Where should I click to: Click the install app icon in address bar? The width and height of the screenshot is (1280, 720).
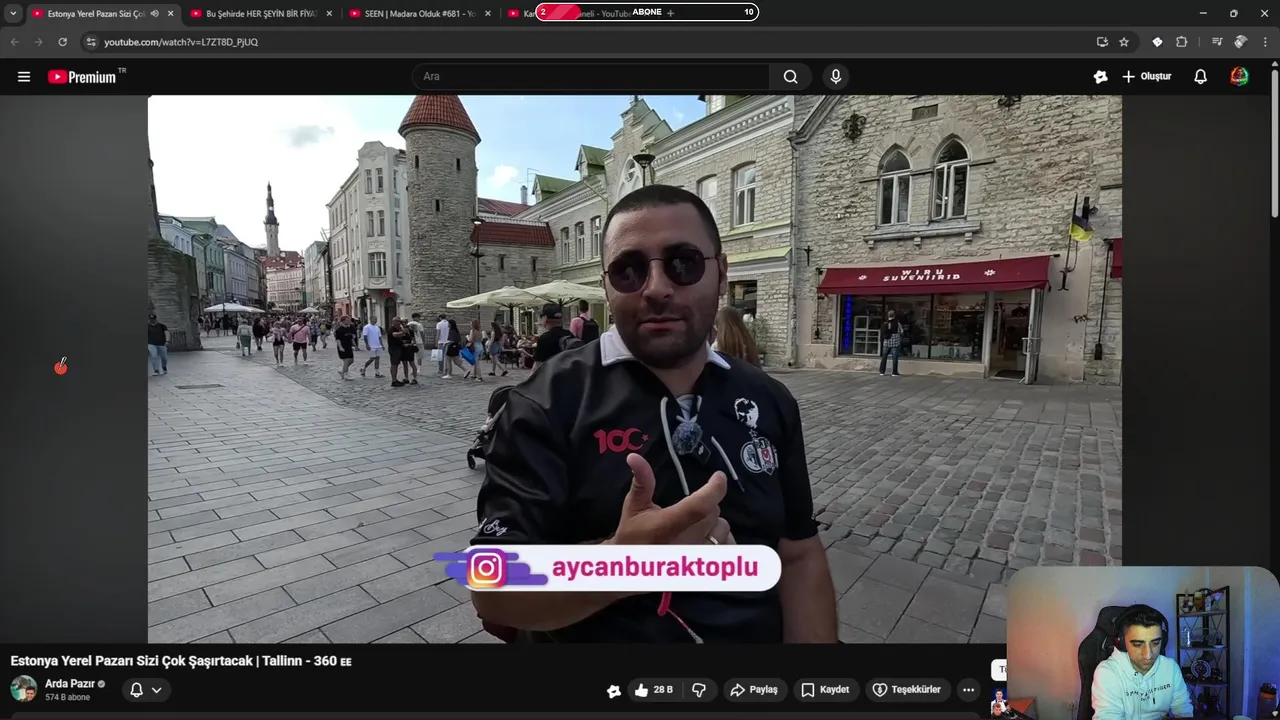coord(1102,42)
